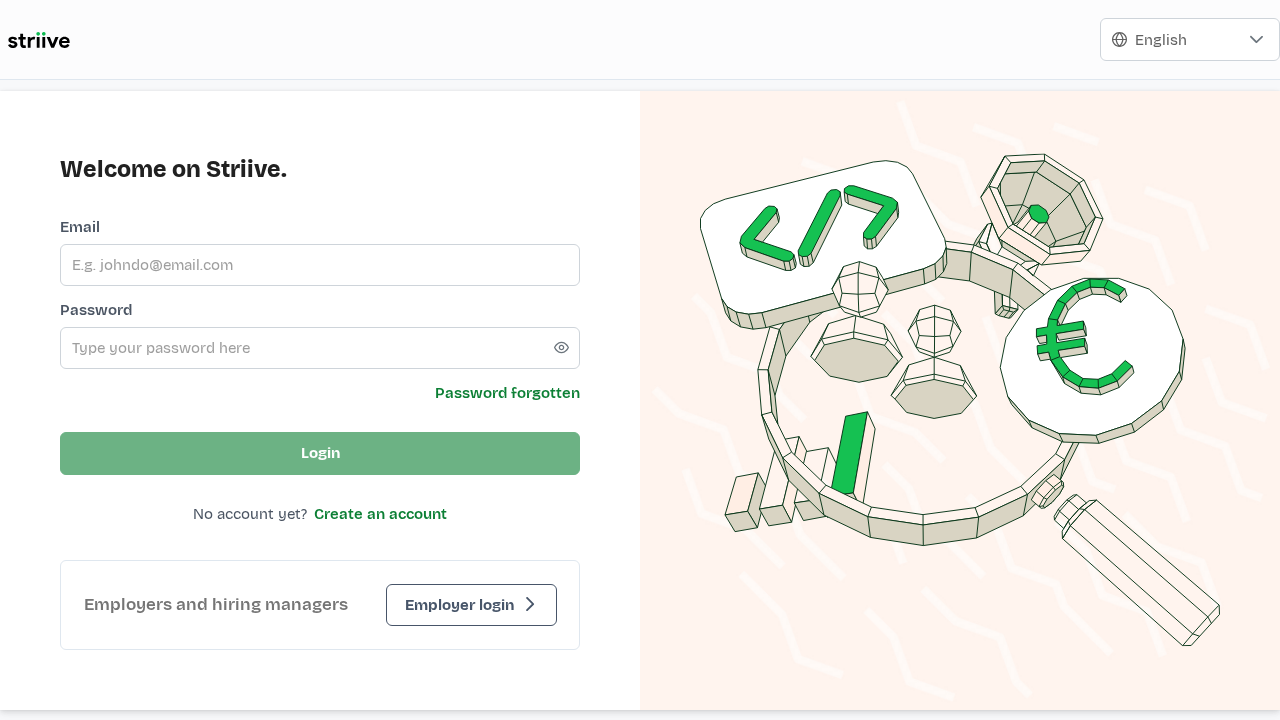Click the magnifying glass handle illustration

pyautogui.click(x=1140, y=570)
